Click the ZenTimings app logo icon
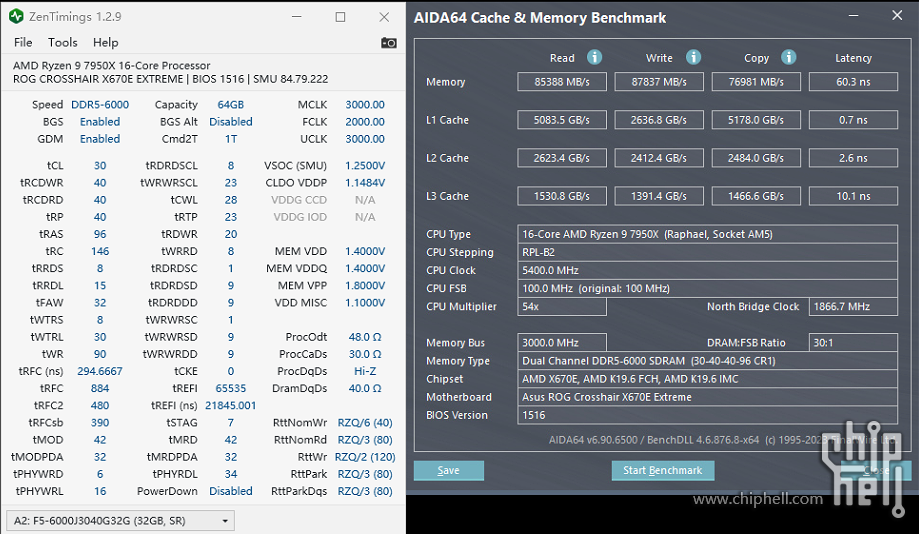The width and height of the screenshot is (919, 534). click(x=16, y=16)
